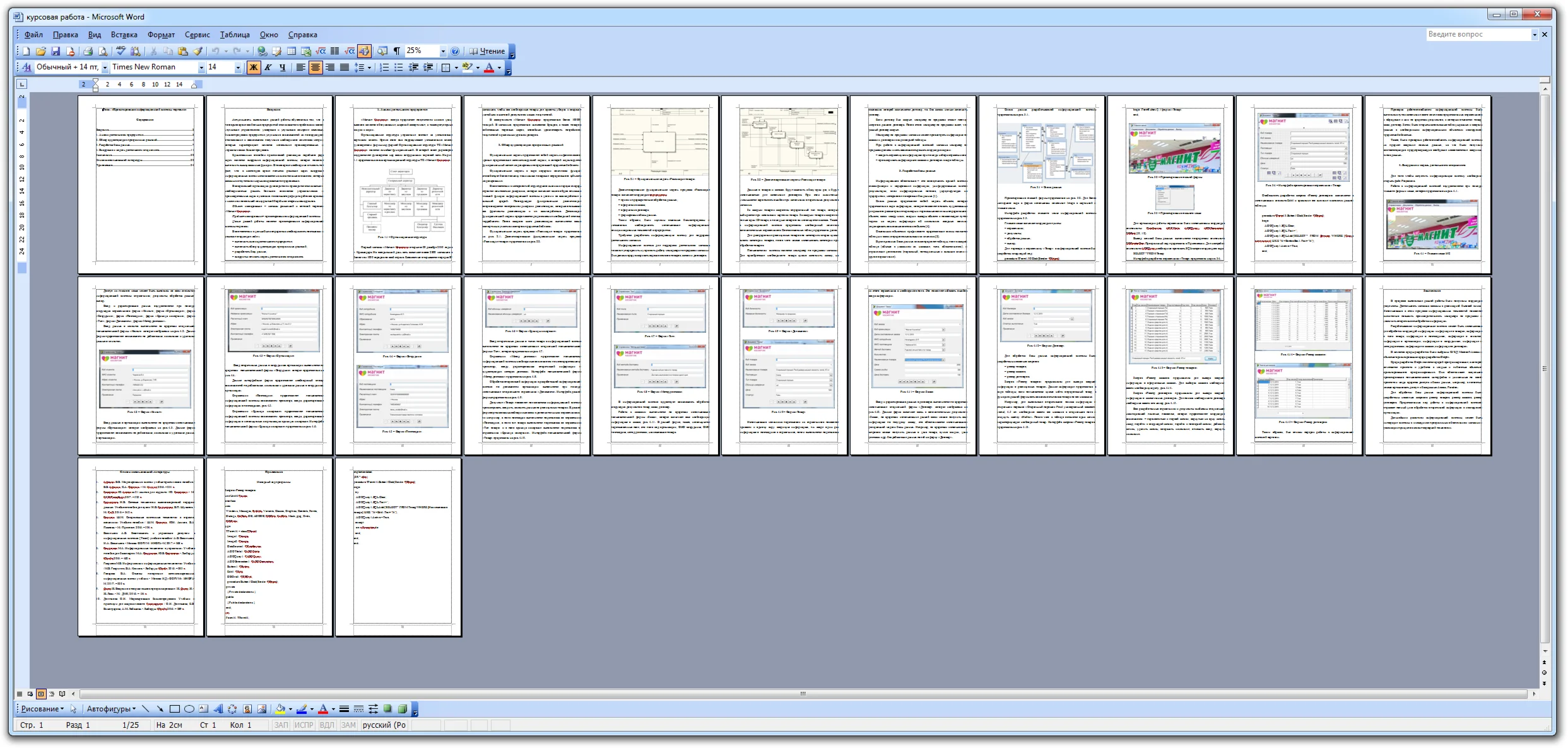Open the Формат menu
The width and height of the screenshot is (1568, 748).
pos(161,35)
